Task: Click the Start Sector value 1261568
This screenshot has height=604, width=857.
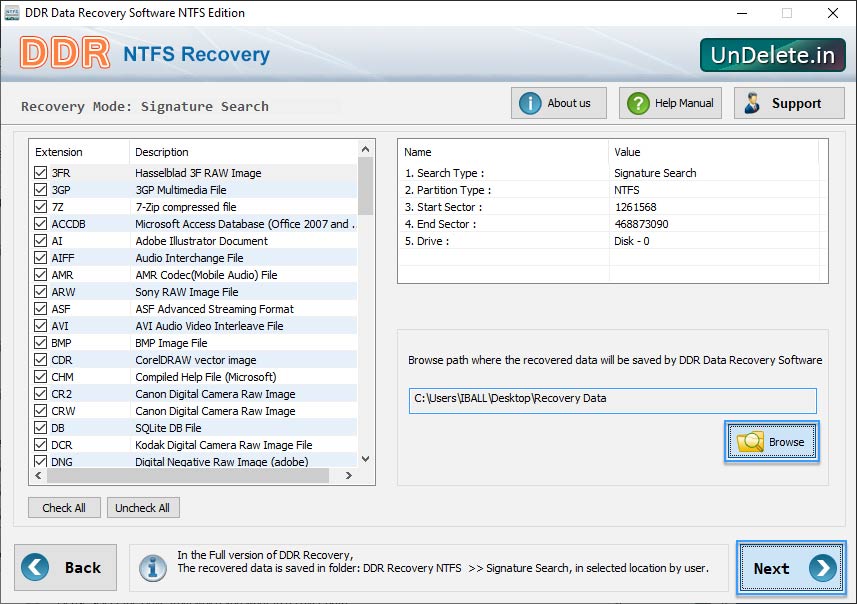Action: pos(635,207)
